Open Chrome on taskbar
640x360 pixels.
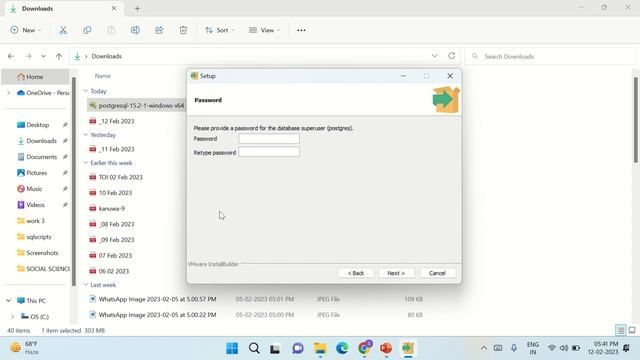pos(364,348)
